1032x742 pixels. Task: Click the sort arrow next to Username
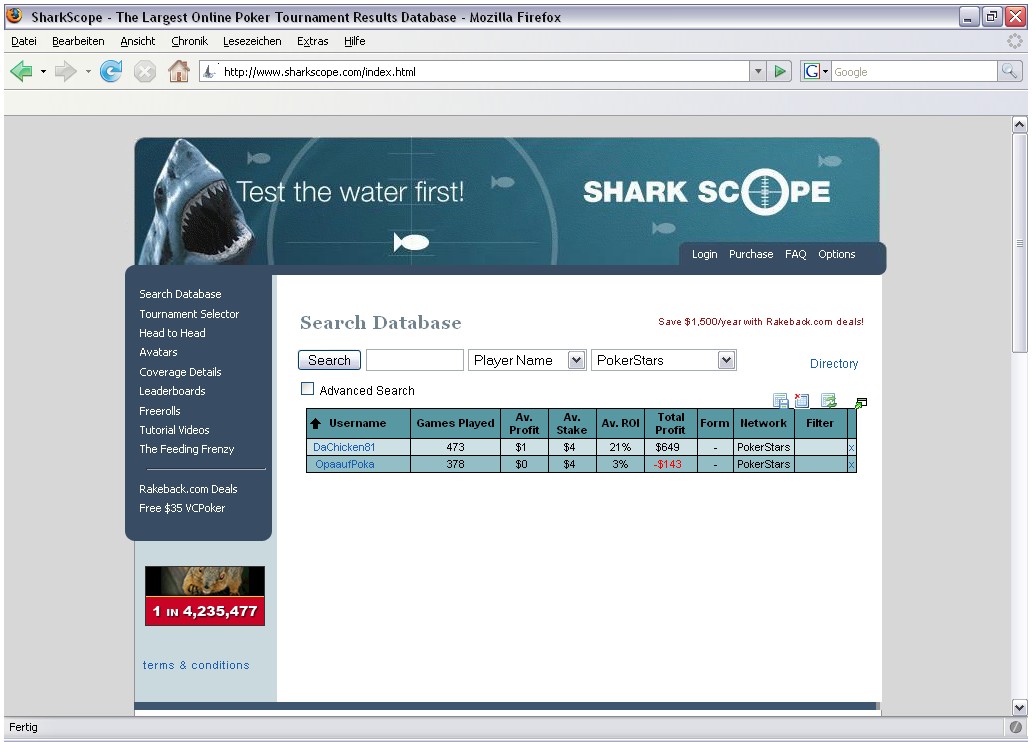point(315,423)
